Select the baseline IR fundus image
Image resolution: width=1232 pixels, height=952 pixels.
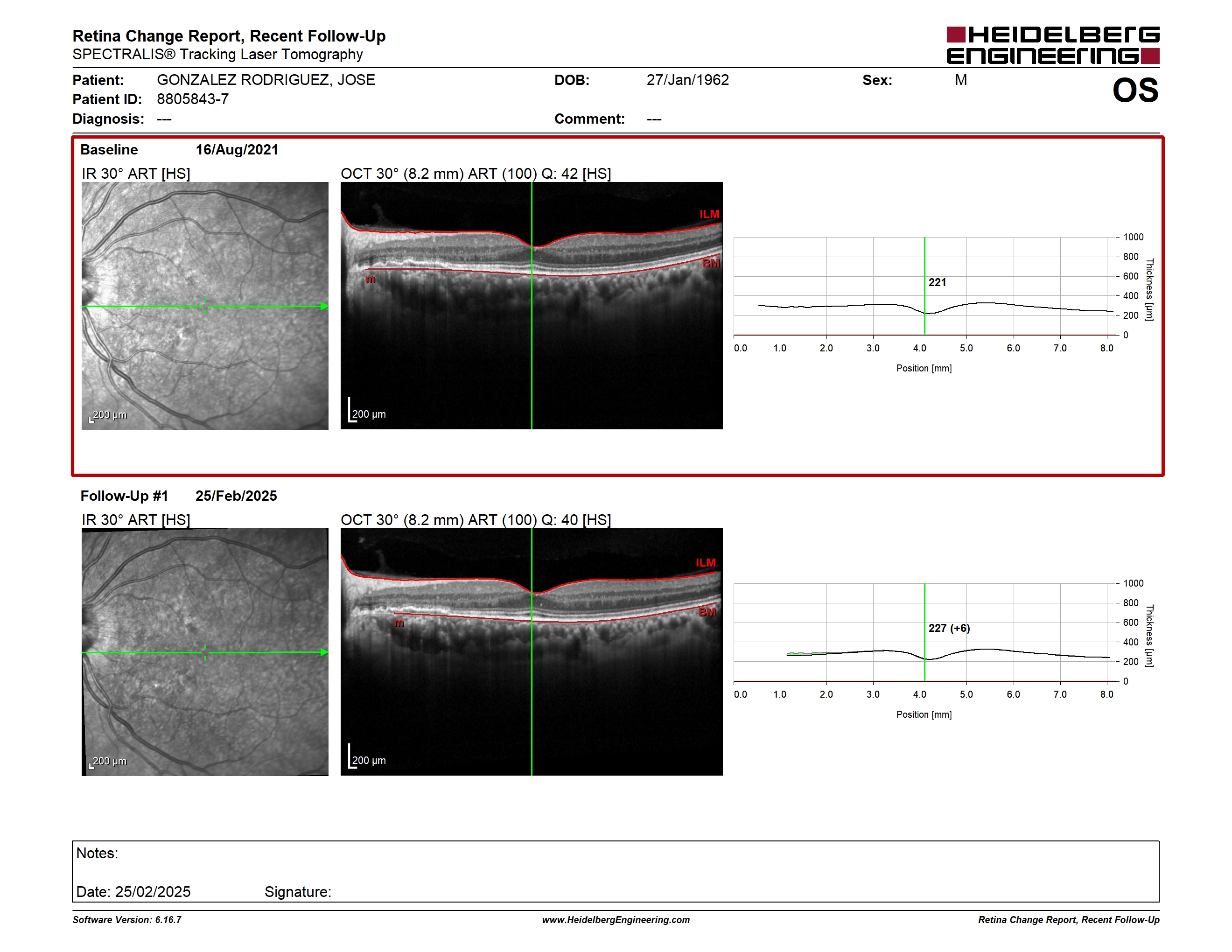205,306
